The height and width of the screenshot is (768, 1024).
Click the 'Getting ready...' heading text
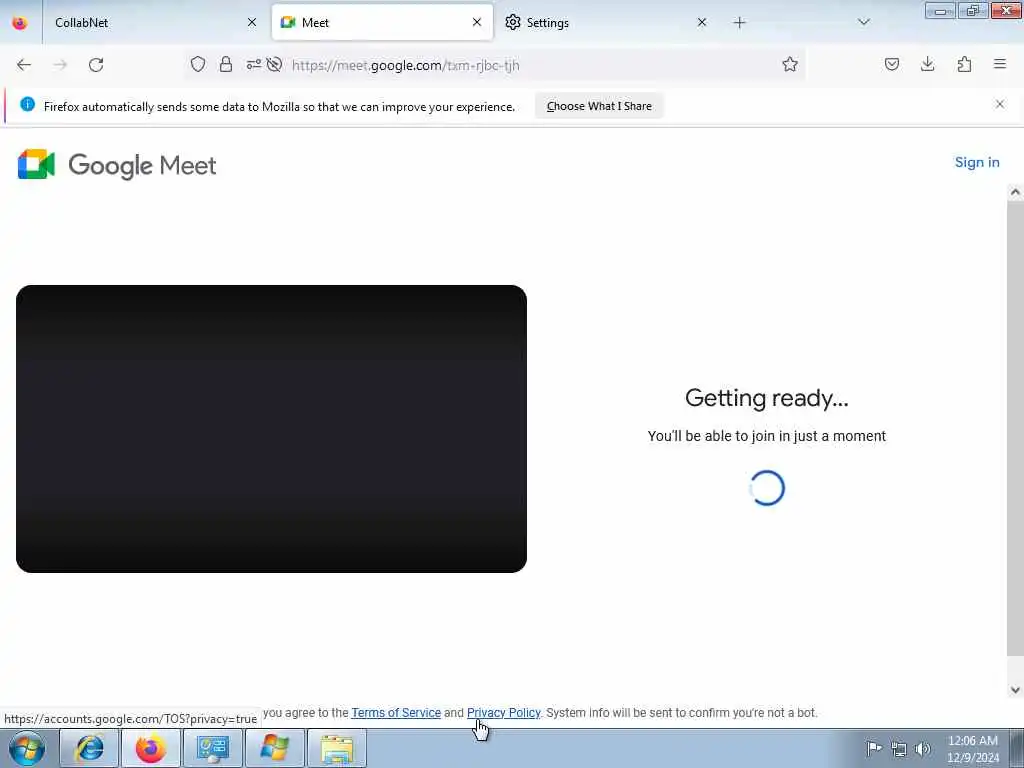(x=767, y=398)
